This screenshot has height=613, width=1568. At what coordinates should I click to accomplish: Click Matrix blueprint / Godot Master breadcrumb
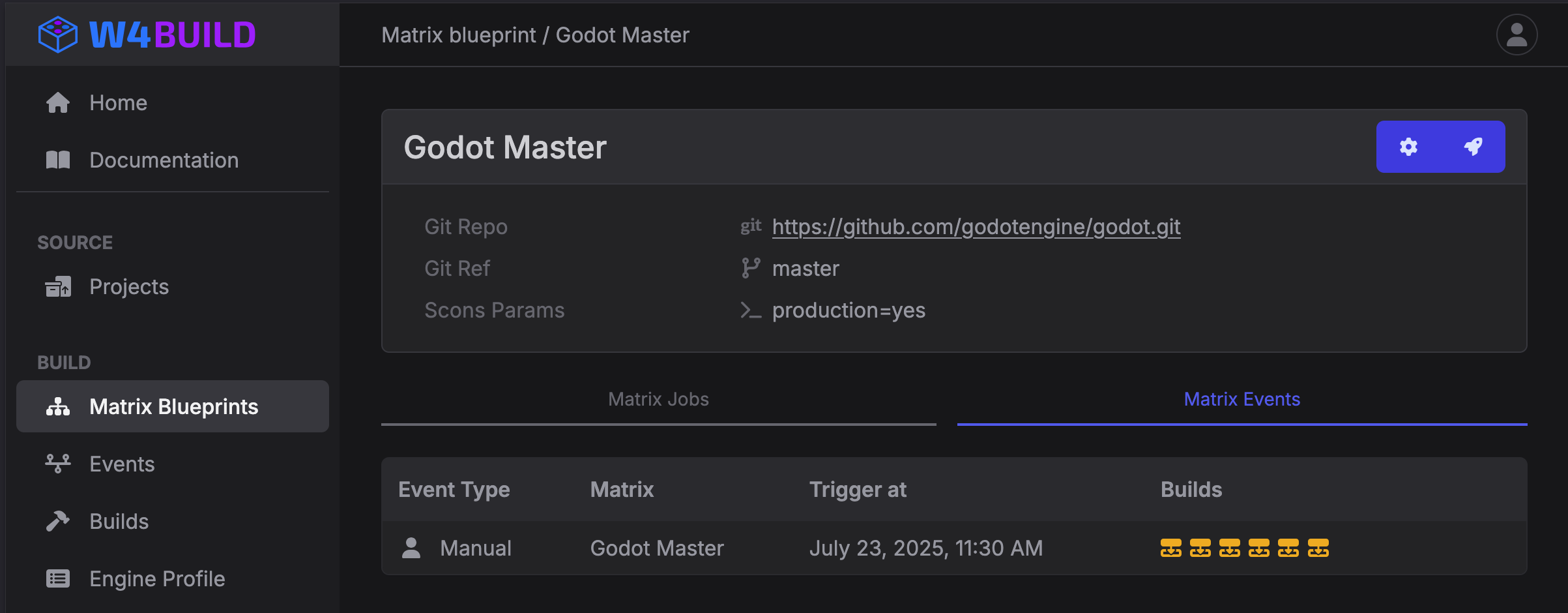(535, 35)
